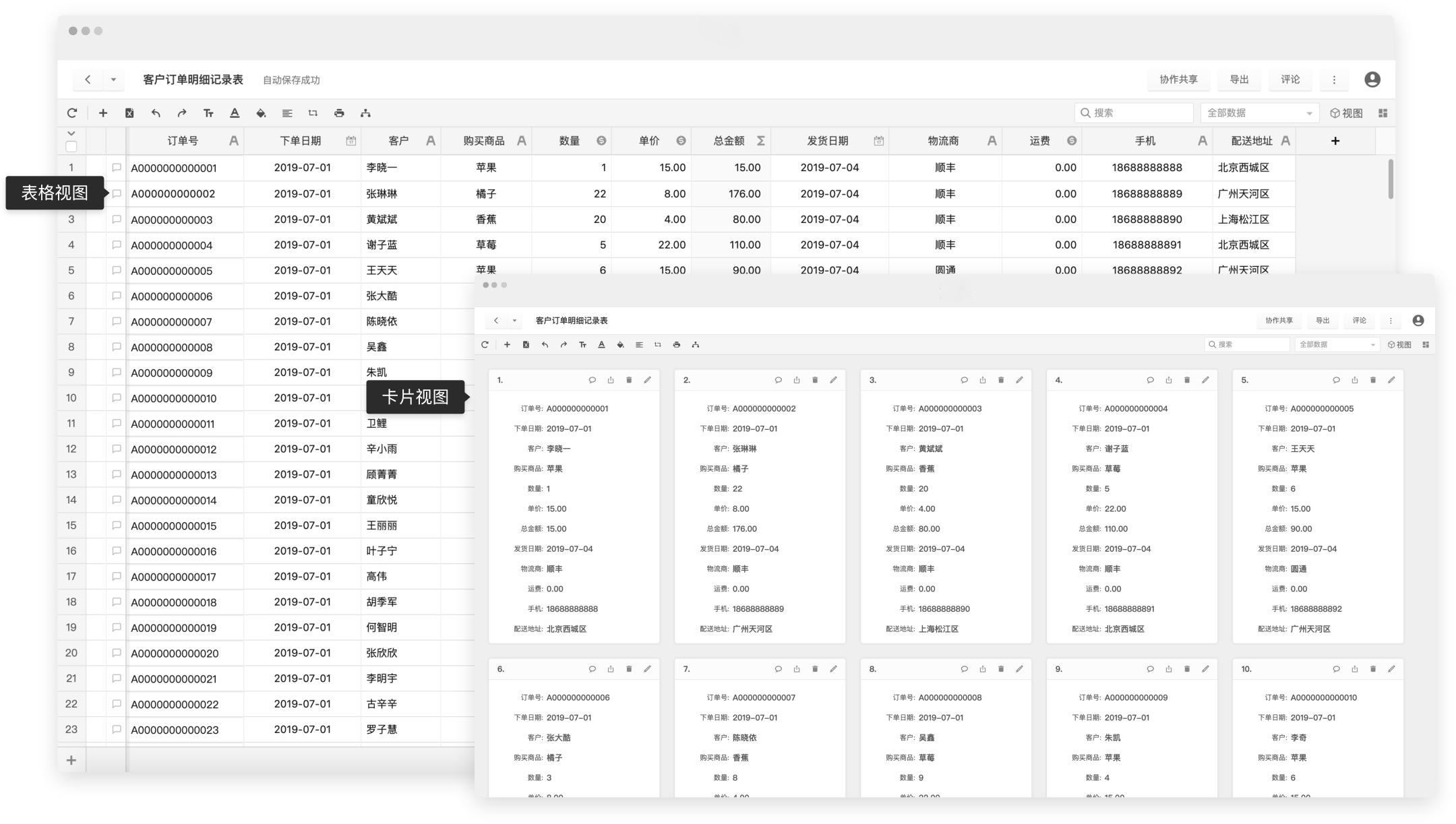Viewport: 1456px width, 824px height.
Task: Open dropdown arrow next to back button in table view
Action: (113, 80)
